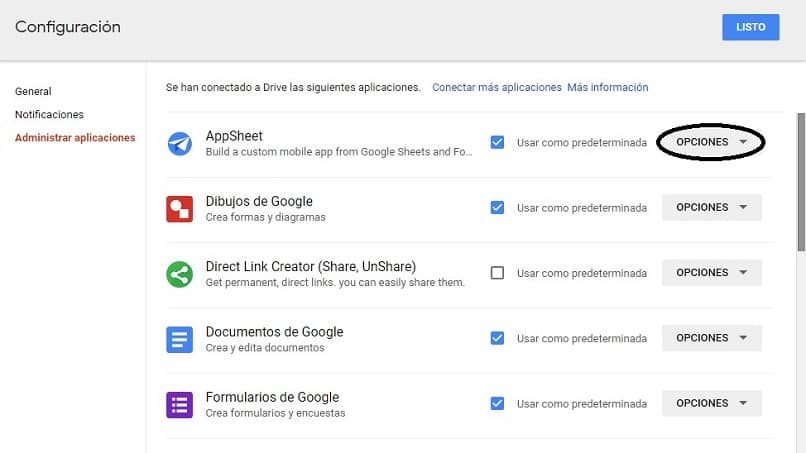Image resolution: width=806 pixels, height=453 pixels.
Task: Switch to the General settings tab
Action: tap(33, 92)
